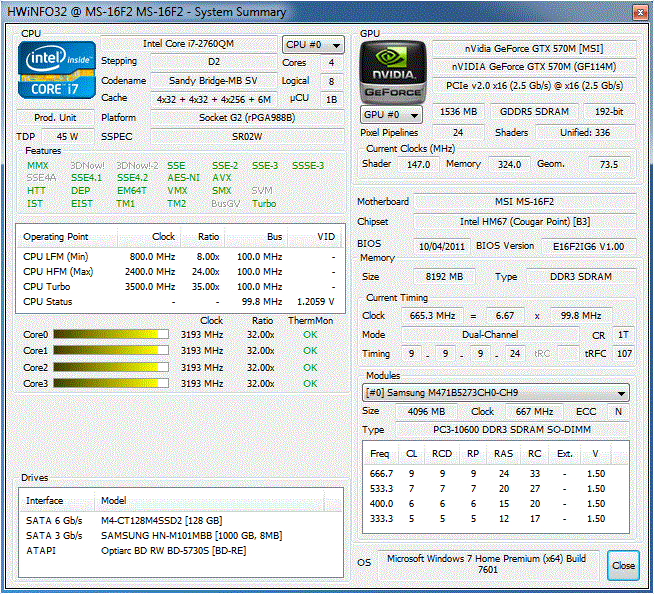The width and height of the screenshot is (654, 594).
Task: Click the GDDR5 SDRAM memory type value
Action: pyautogui.click(x=534, y=112)
